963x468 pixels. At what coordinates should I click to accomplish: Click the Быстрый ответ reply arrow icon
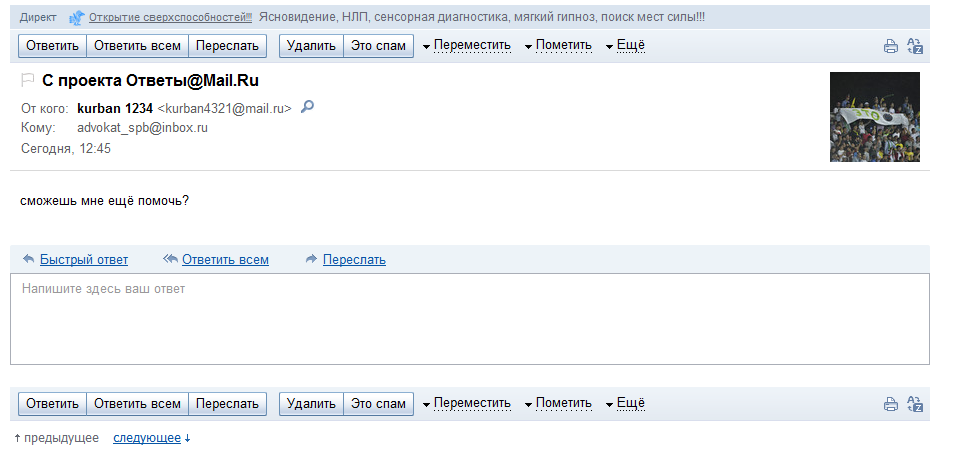click(x=28, y=259)
